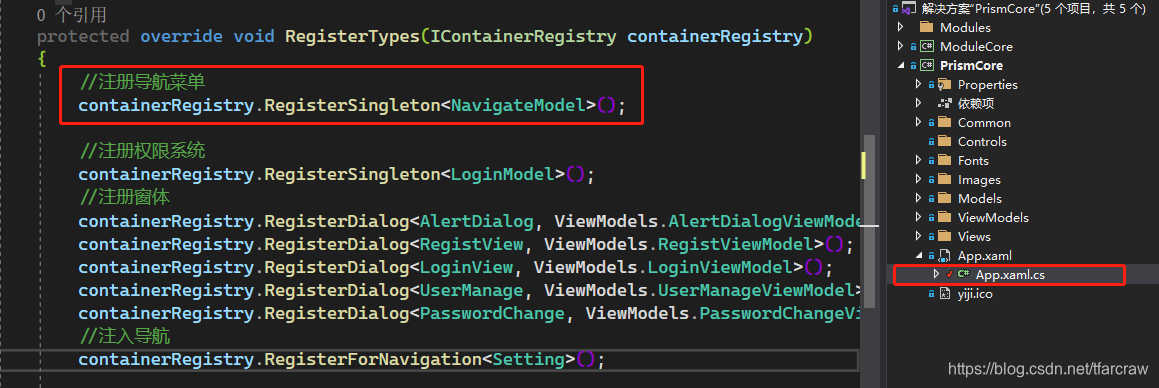Select the Images folder label
The width and height of the screenshot is (1159, 388).
click(x=979, y=180)
